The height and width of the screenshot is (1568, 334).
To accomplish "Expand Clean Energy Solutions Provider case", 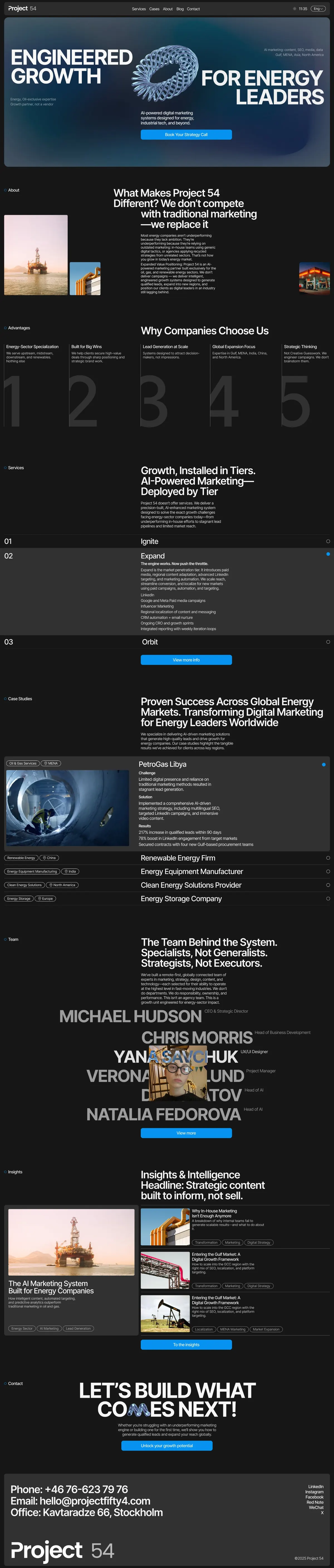I will coord(167,885).
